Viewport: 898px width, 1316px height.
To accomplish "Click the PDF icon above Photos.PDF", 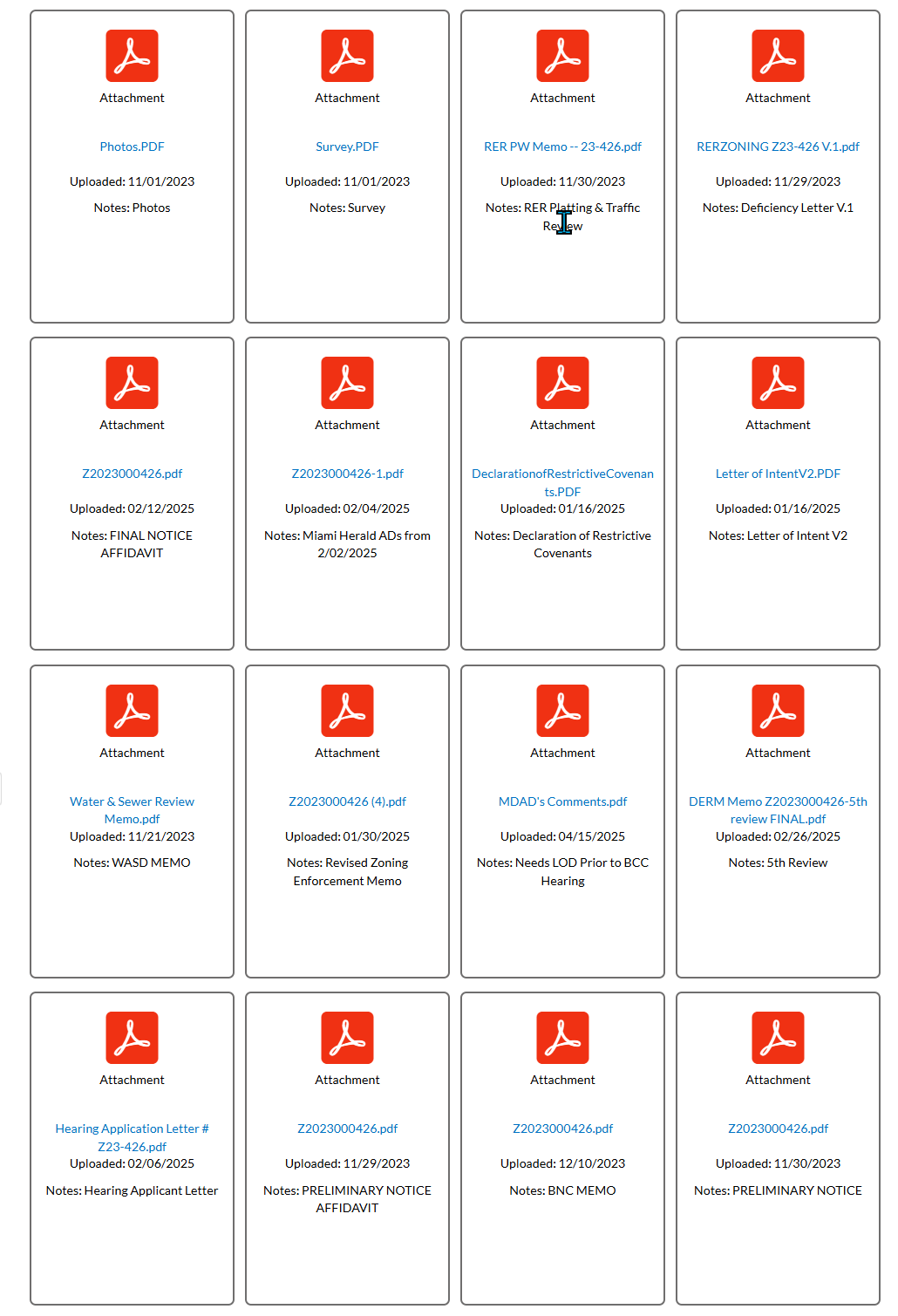I will pos(132,56).
